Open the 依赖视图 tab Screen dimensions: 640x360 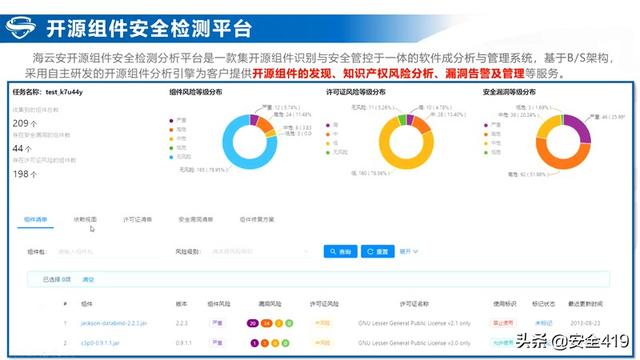coord(85,220)
